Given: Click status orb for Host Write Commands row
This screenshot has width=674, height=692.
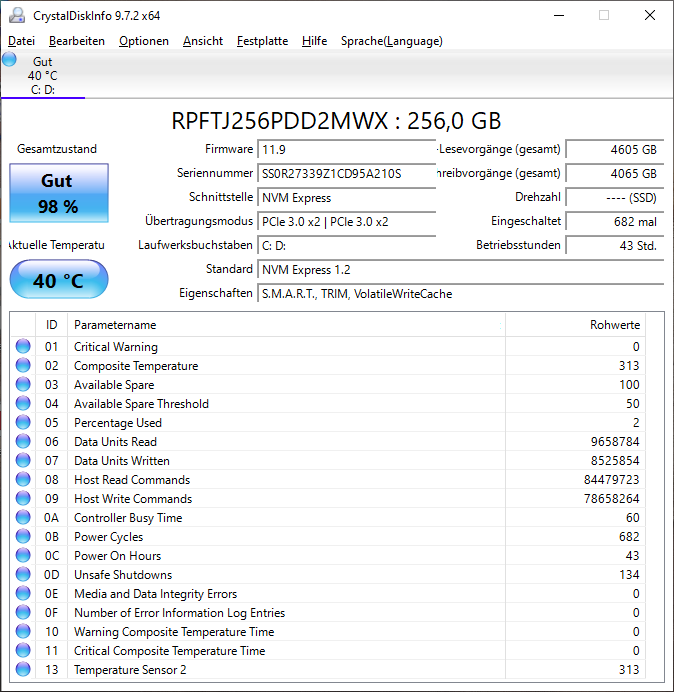Looking at the screenshot, I should click(23, 498).
